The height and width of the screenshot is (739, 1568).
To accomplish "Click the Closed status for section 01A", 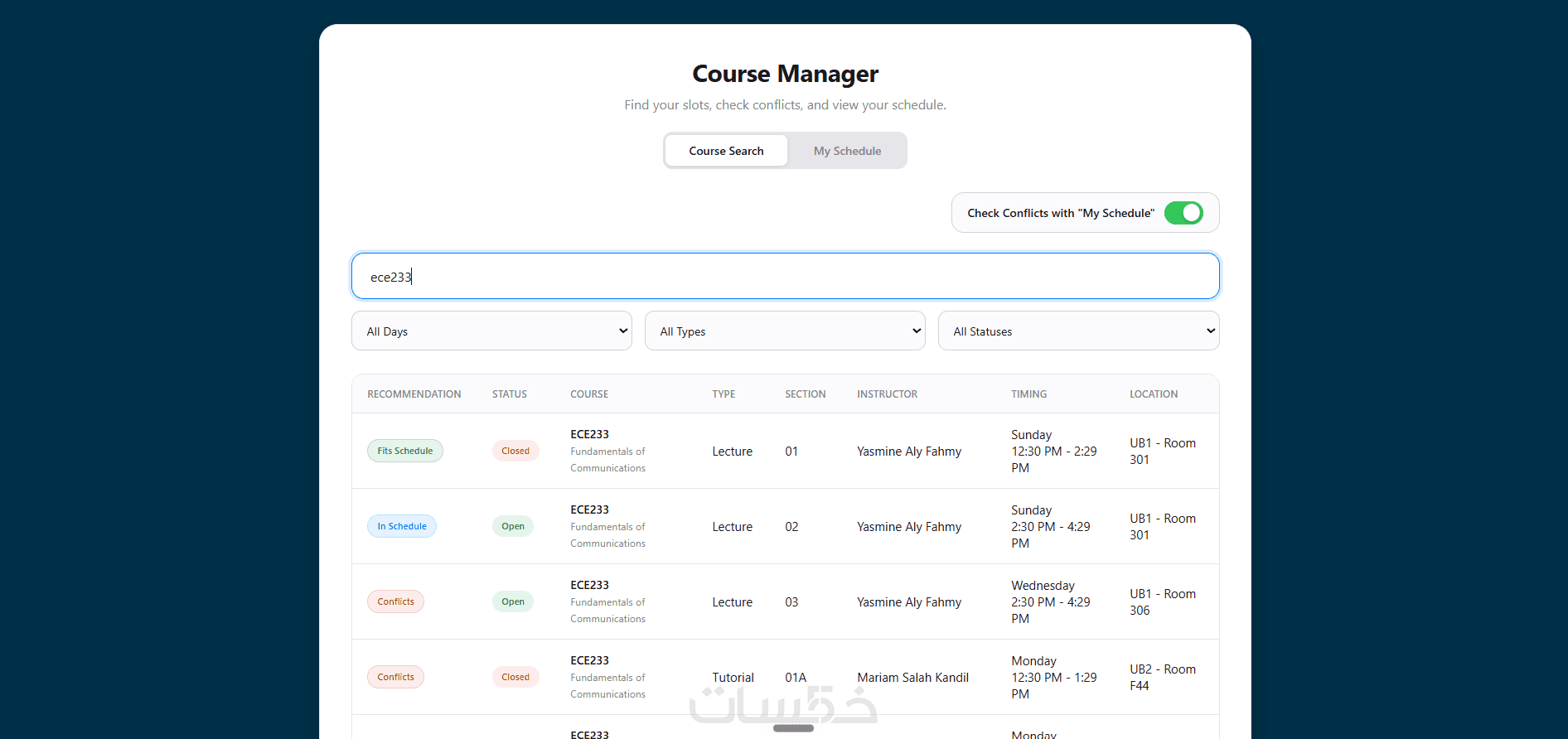I will coord(515,677).
